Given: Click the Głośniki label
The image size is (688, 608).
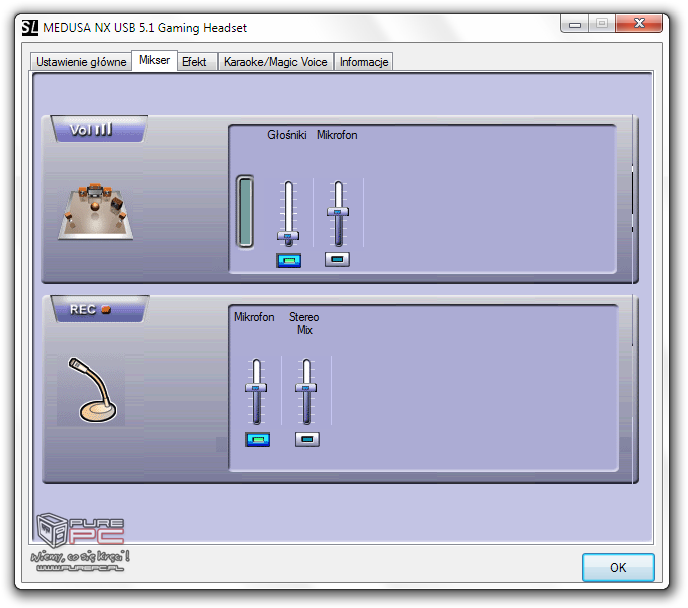Looking at the screenshot, I should click(x=287, y=135).
